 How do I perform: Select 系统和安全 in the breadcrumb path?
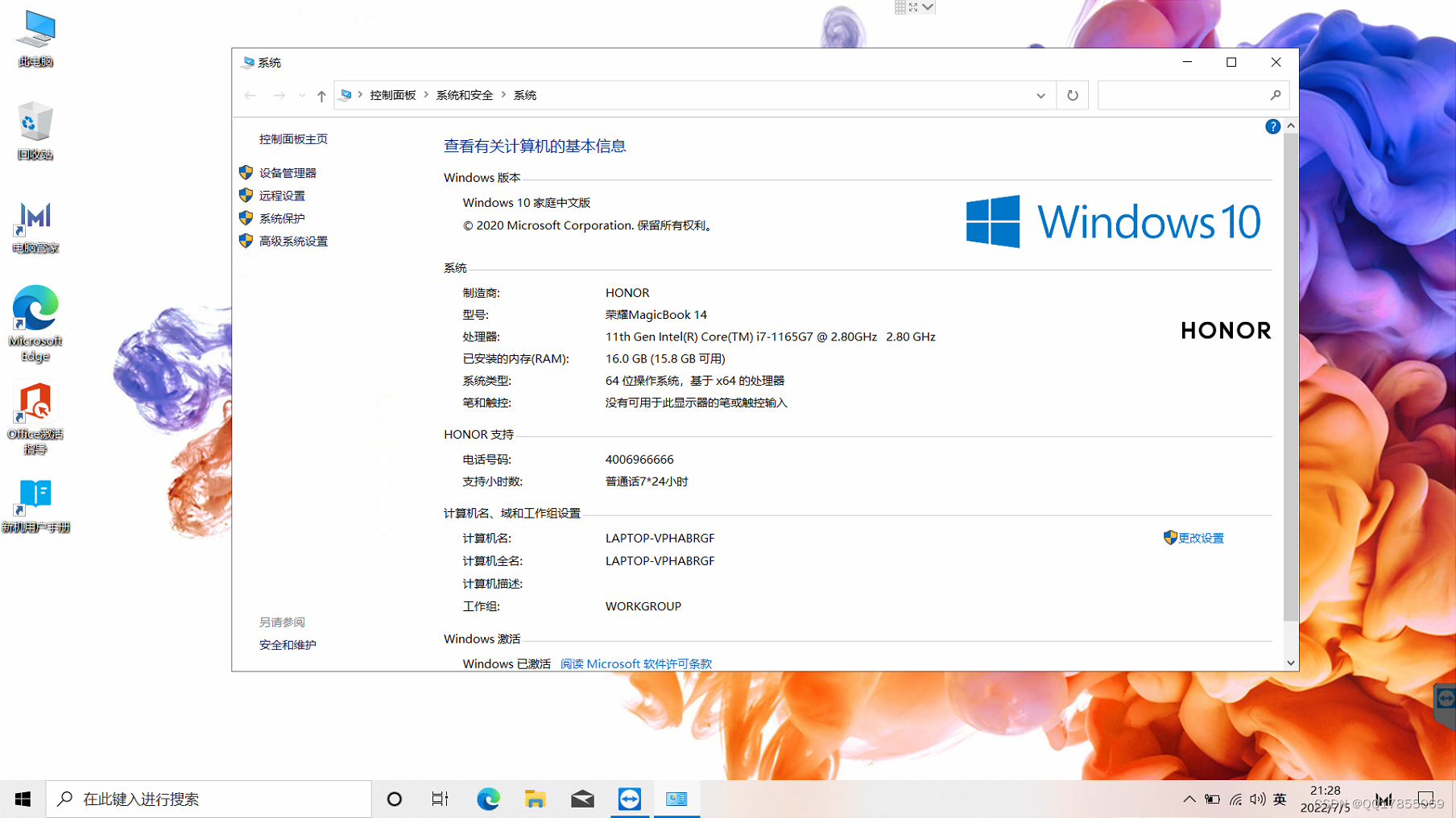[x=465, y=95]
